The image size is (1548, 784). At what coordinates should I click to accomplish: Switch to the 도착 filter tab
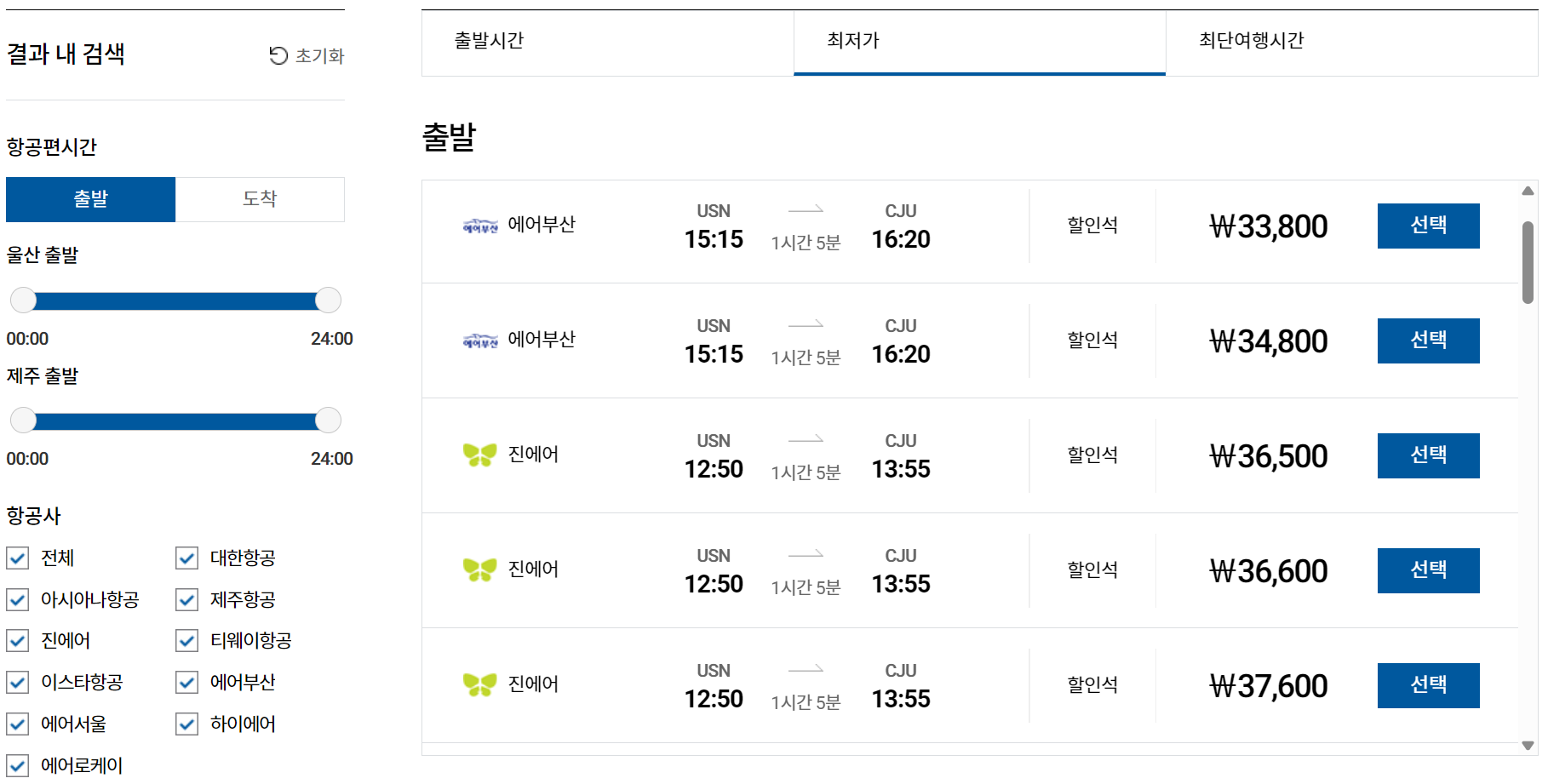pos(259,198)
